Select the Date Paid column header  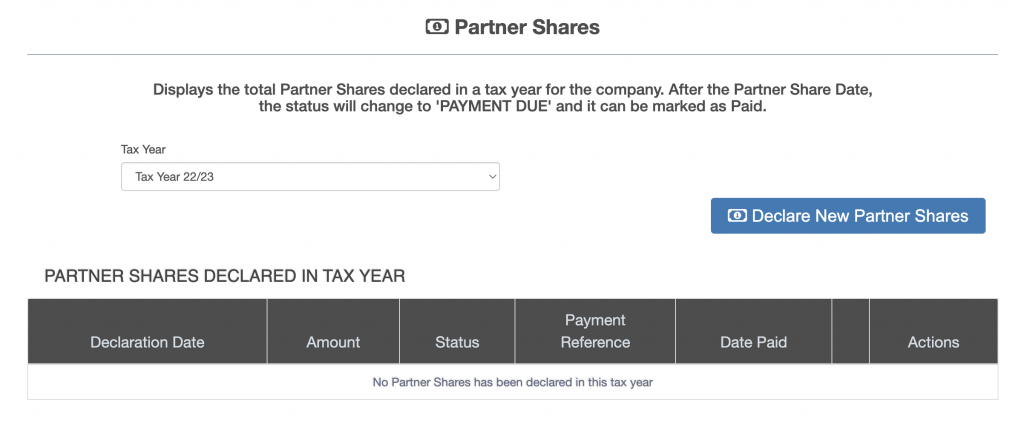click(x=753, y=342)
